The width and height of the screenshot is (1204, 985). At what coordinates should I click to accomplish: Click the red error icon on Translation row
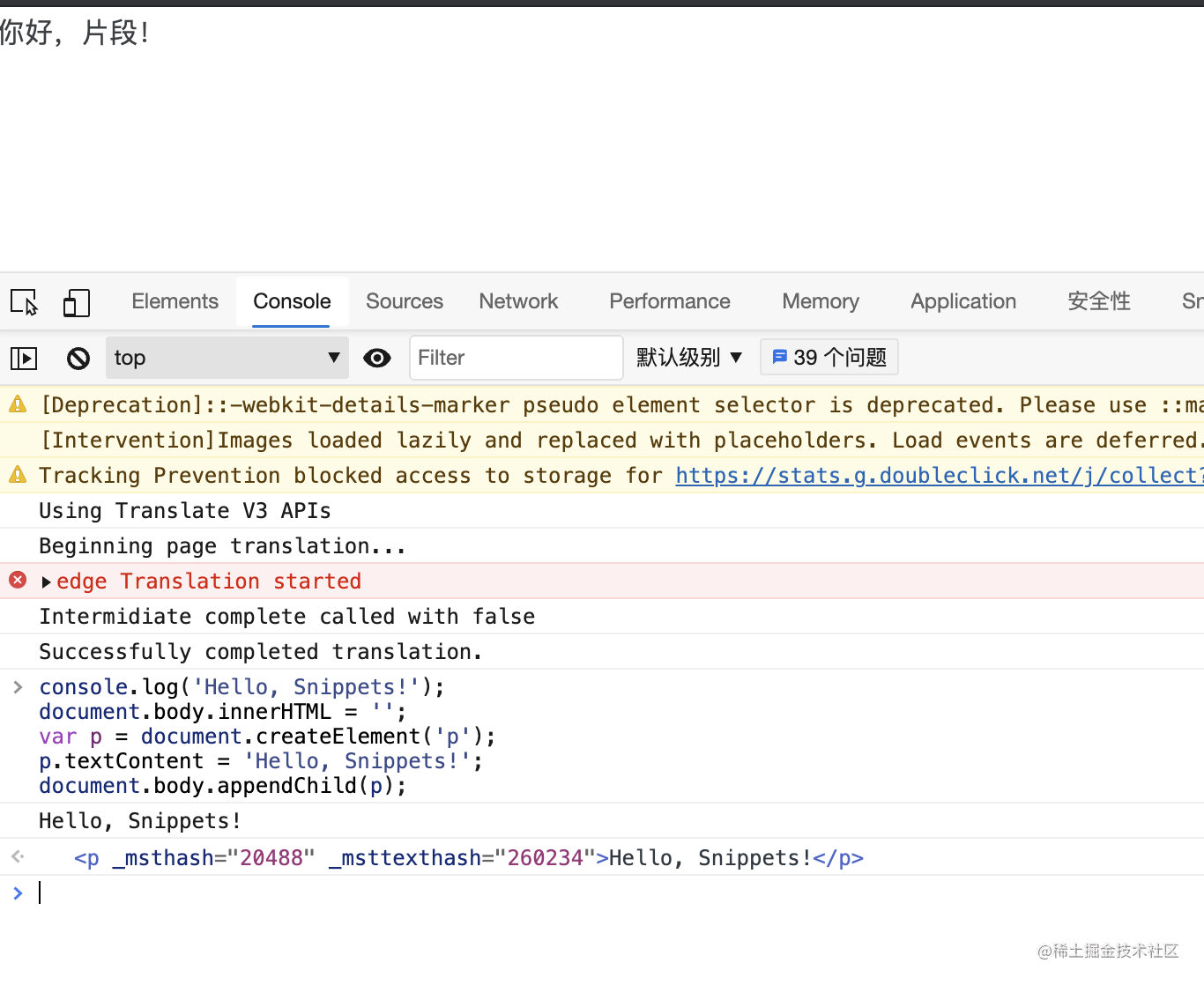coord(18,580)
